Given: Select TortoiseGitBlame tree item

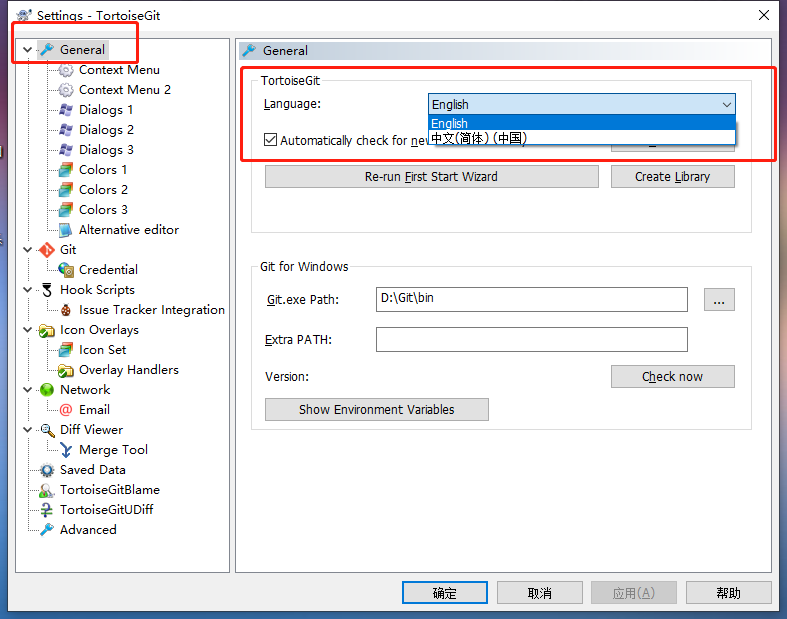Looking at the screenshot, I should (x=110, y=490).
